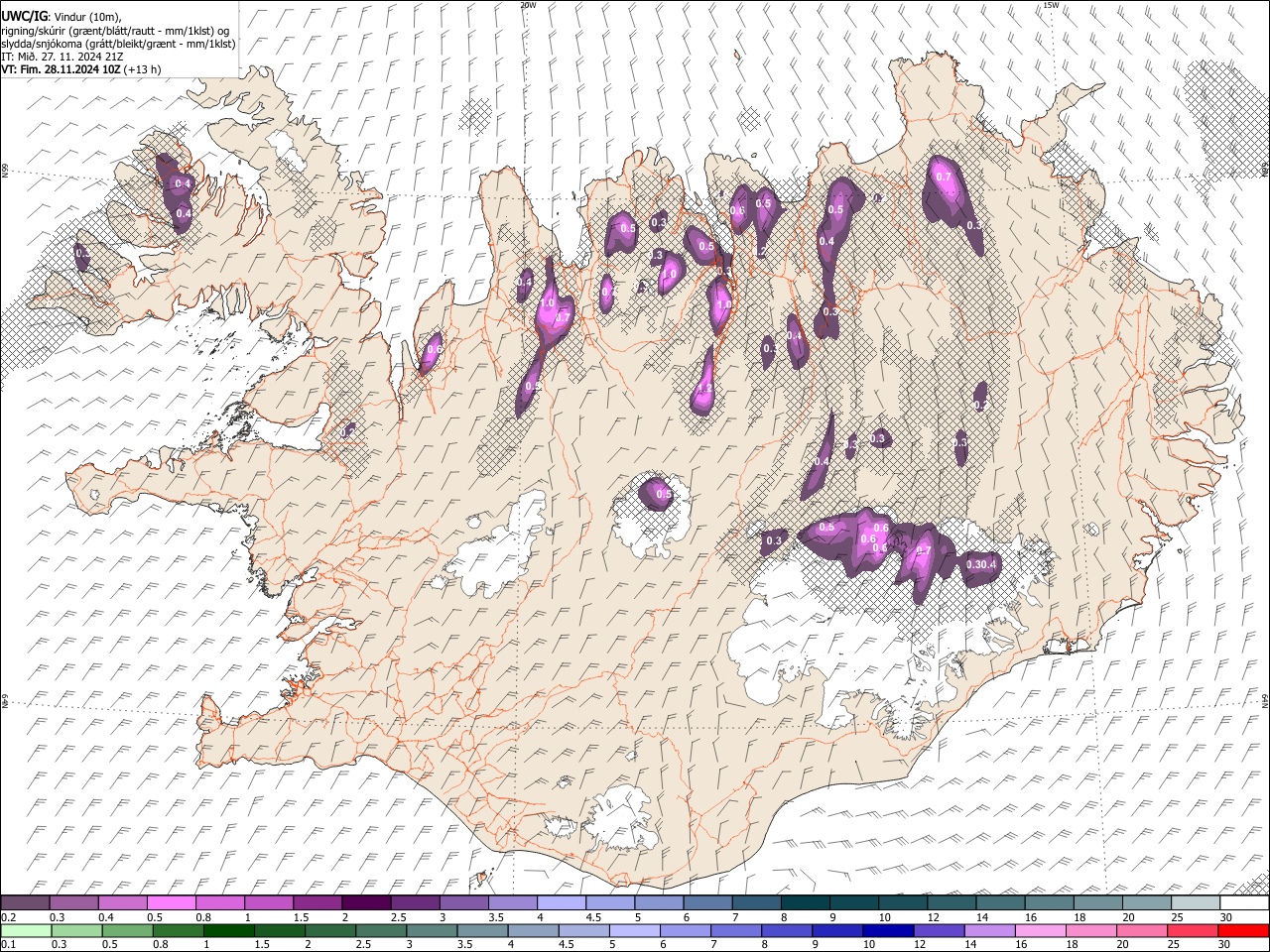Select the 0.2–0.3 swatch in upper legend row
The width and height of the screenshot is (1270, 952).
pyautogui.click(x=25, y=902)
